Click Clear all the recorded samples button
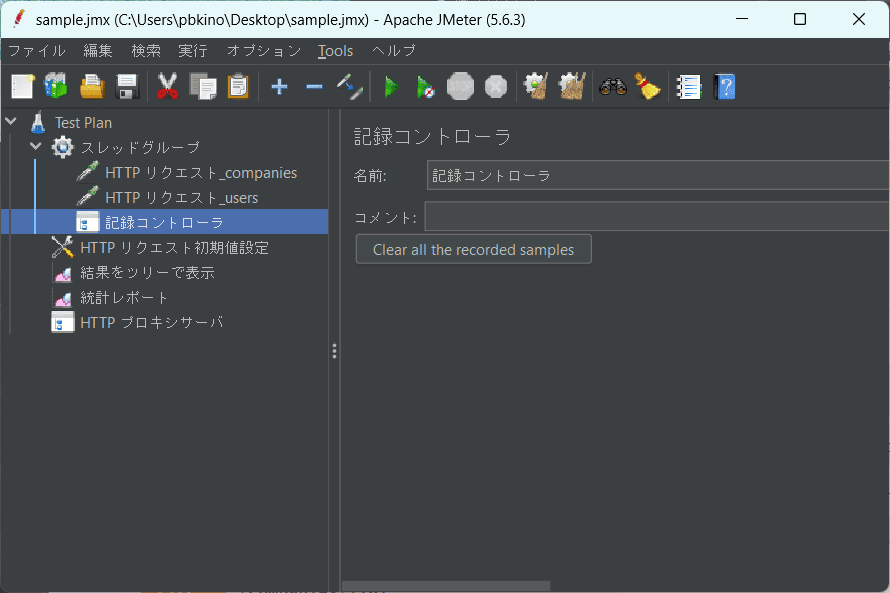This screenshot has width=890, height=593. click(x=473, y=249)
